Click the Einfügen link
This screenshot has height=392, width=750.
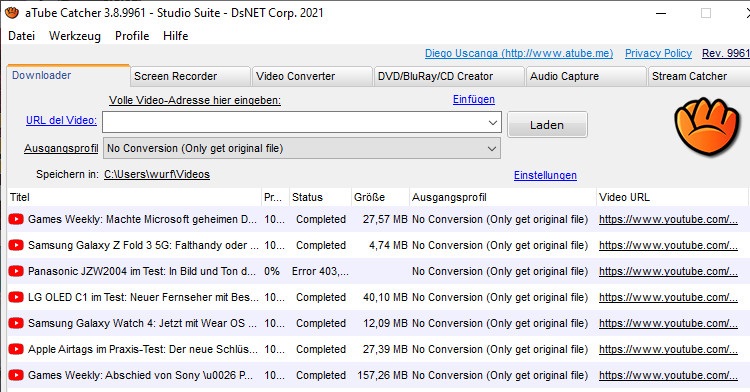(x=474, y=99)
